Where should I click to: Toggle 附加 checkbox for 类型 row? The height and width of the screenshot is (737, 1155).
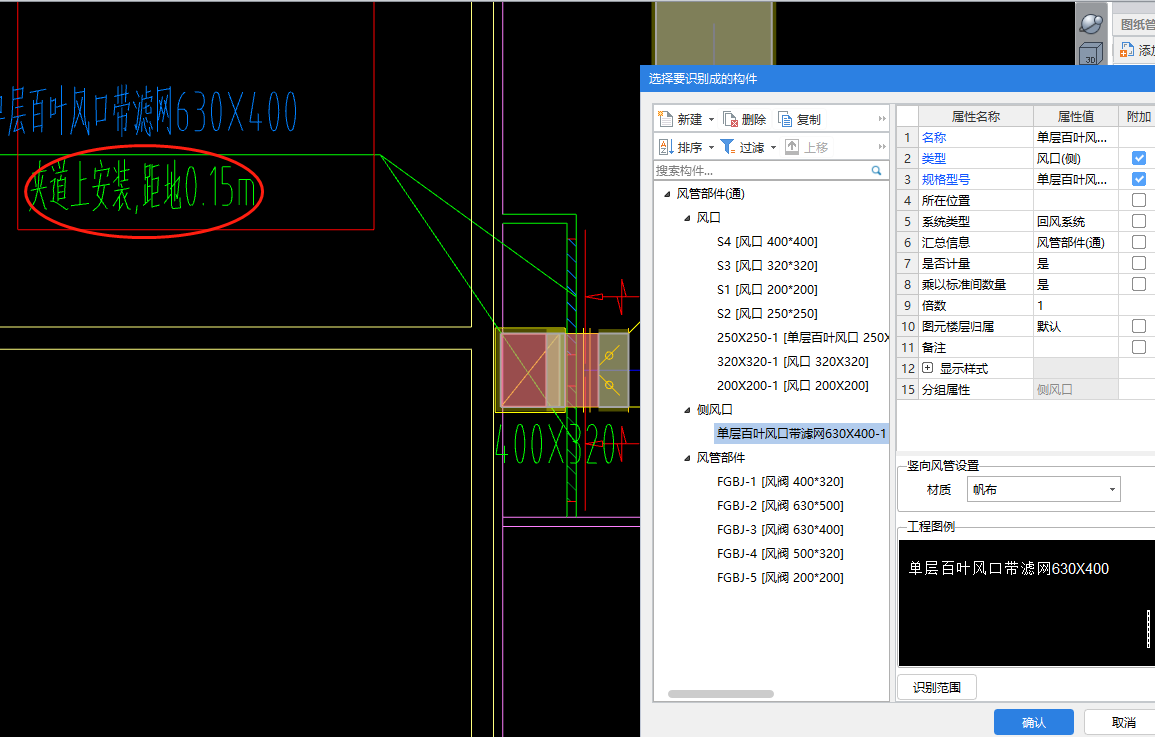point(1139,158)
